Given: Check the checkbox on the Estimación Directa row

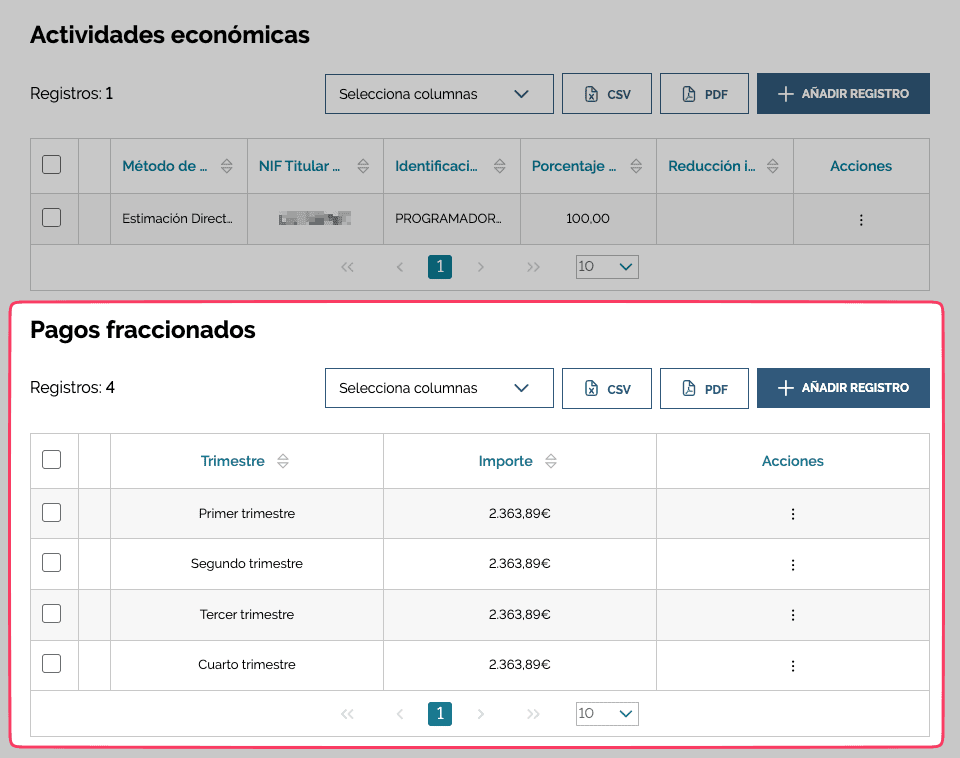Looking at the screenshot, I should 52,218.
